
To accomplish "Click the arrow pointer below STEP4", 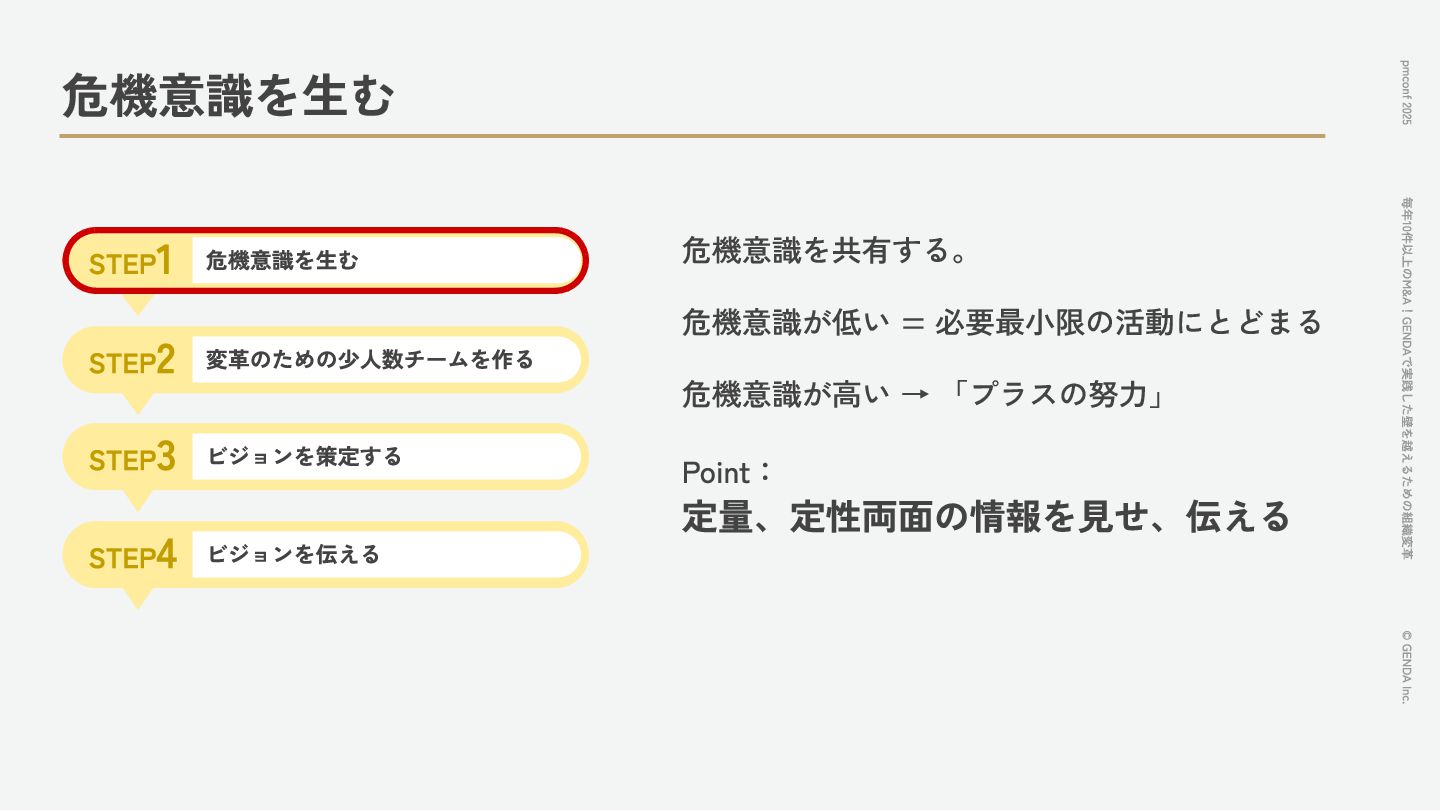I will point(138,598).
